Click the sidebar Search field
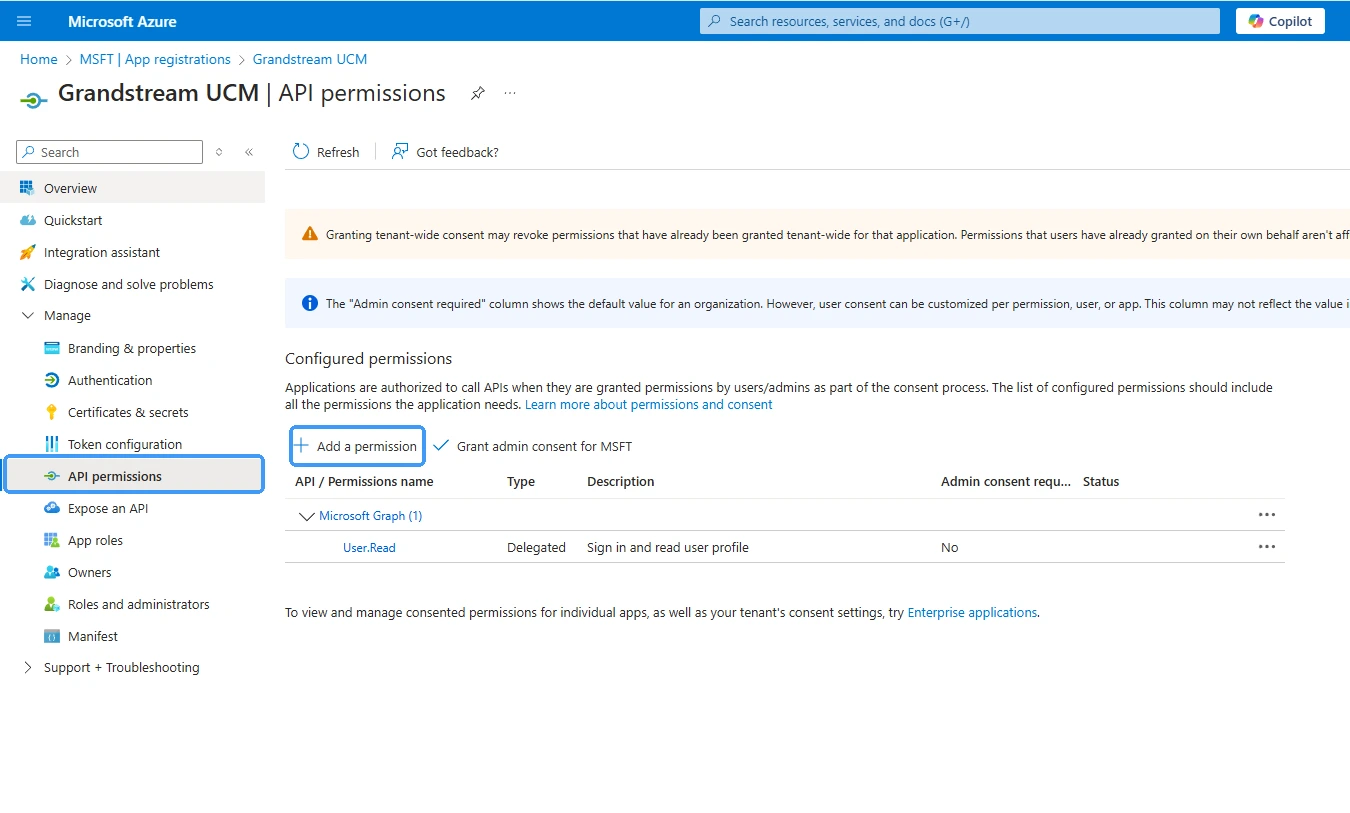The width and height of the screenshot is (1350, 813). pos(110,152)
